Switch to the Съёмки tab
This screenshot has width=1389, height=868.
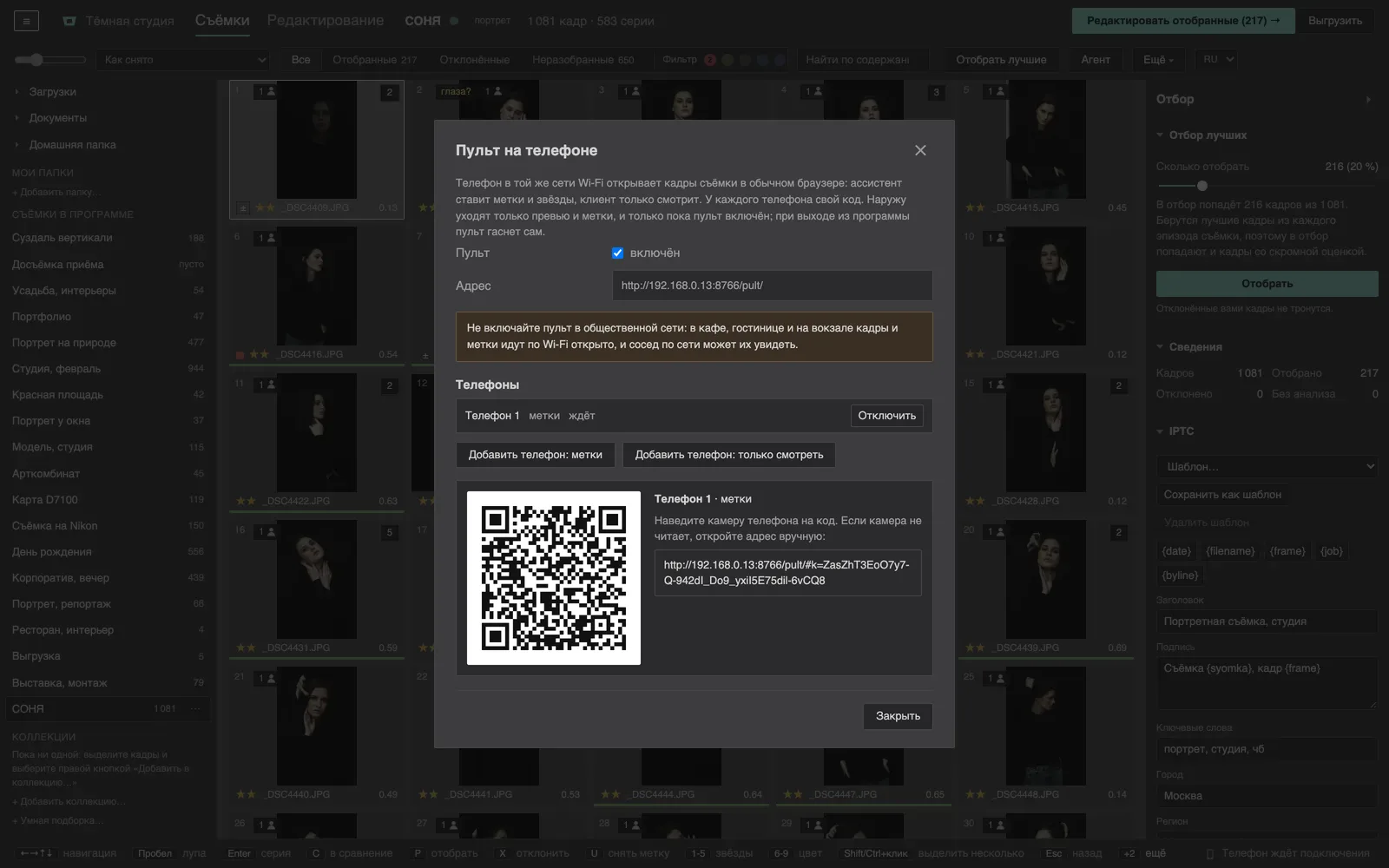click(222, 21)
